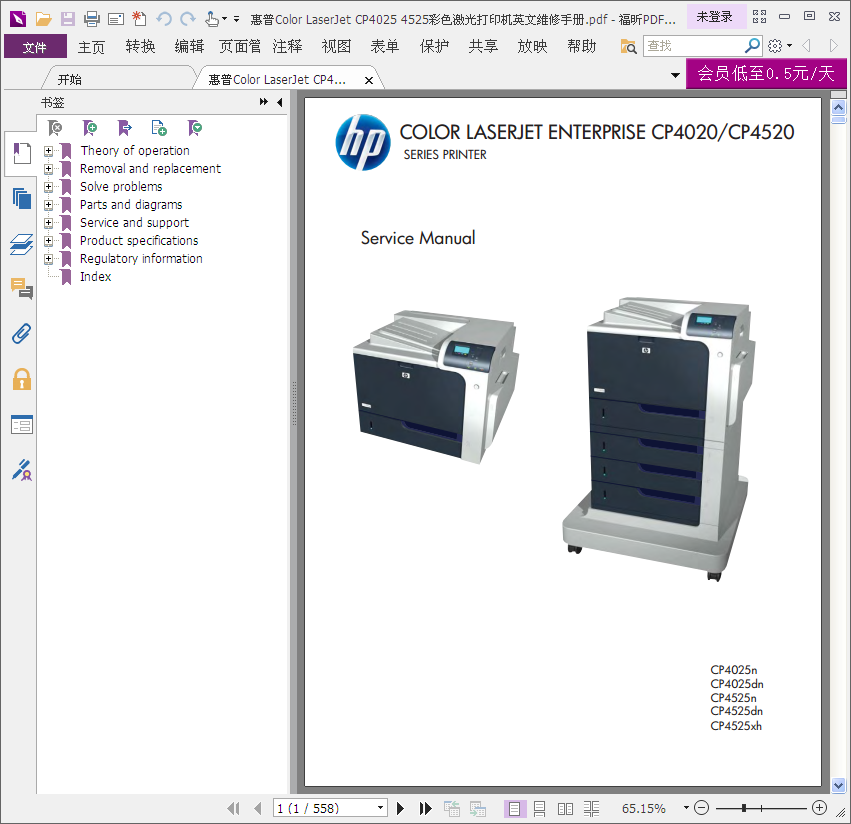Jump to the first page
Screen dimensions: 851x824
[233, 809]
